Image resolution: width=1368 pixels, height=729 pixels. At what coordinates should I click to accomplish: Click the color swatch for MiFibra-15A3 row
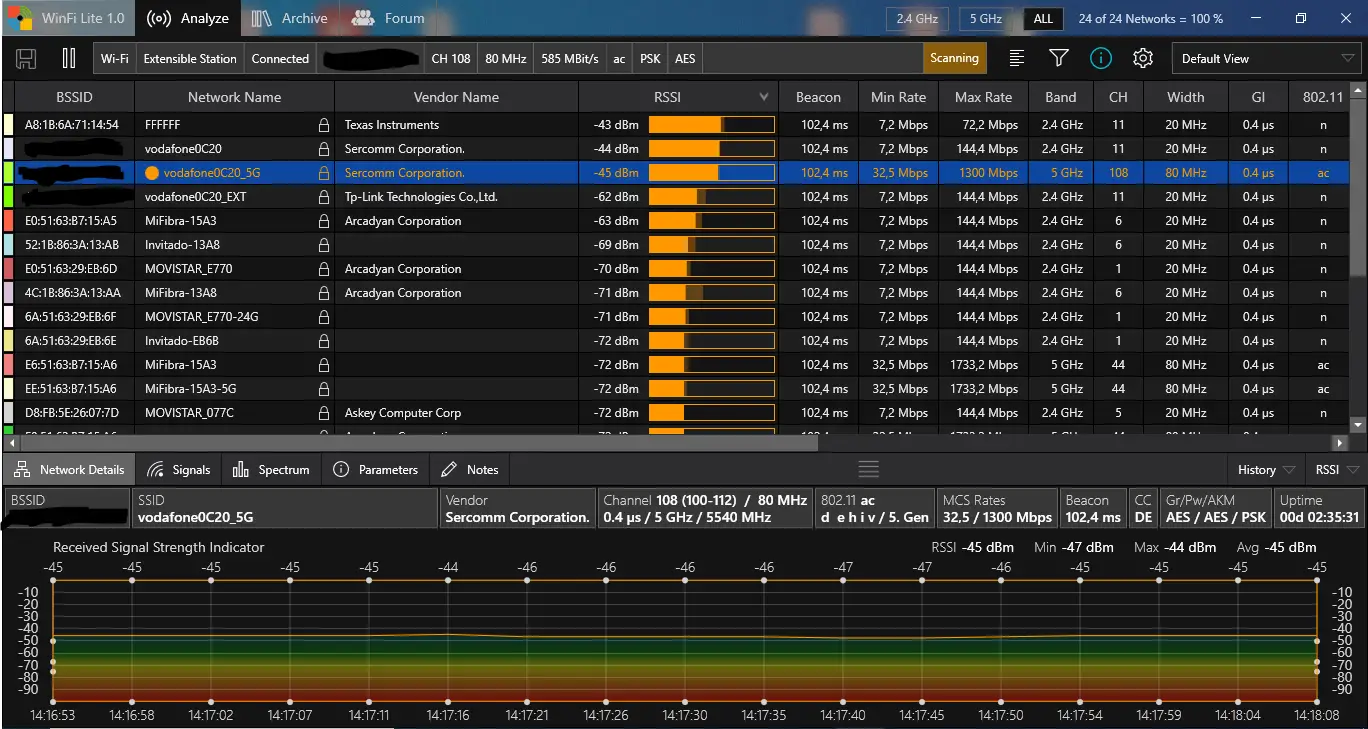click(9, 221)
